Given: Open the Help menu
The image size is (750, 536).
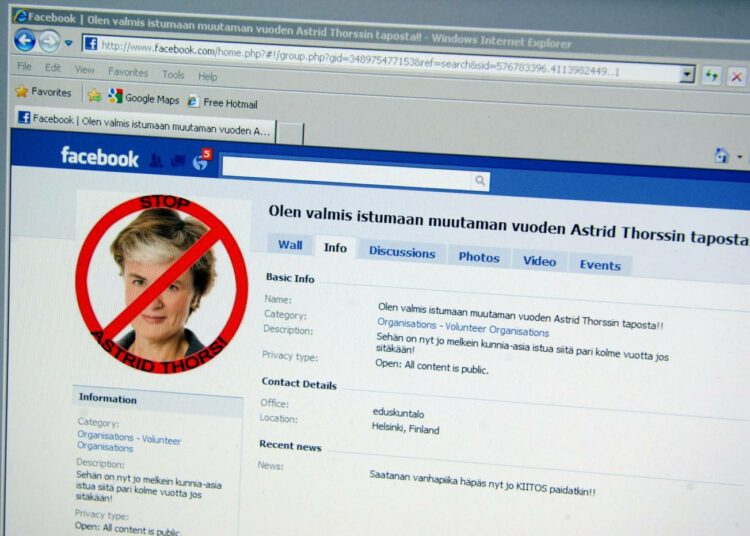Looking at the screenshot, I should (x=207, y=77).
